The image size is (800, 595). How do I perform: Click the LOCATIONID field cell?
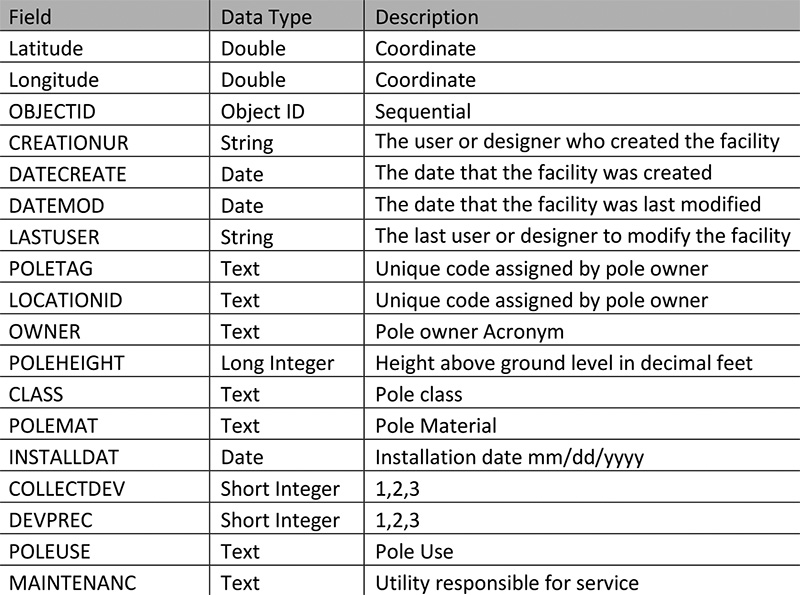pos(63,299)
